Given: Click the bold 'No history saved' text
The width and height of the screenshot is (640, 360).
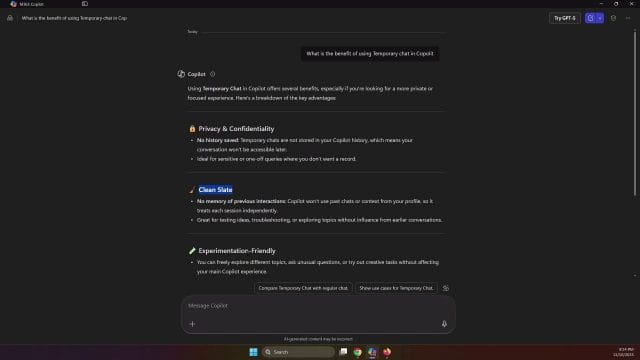Looking at the screenshot, I should [x=218, y=140].
